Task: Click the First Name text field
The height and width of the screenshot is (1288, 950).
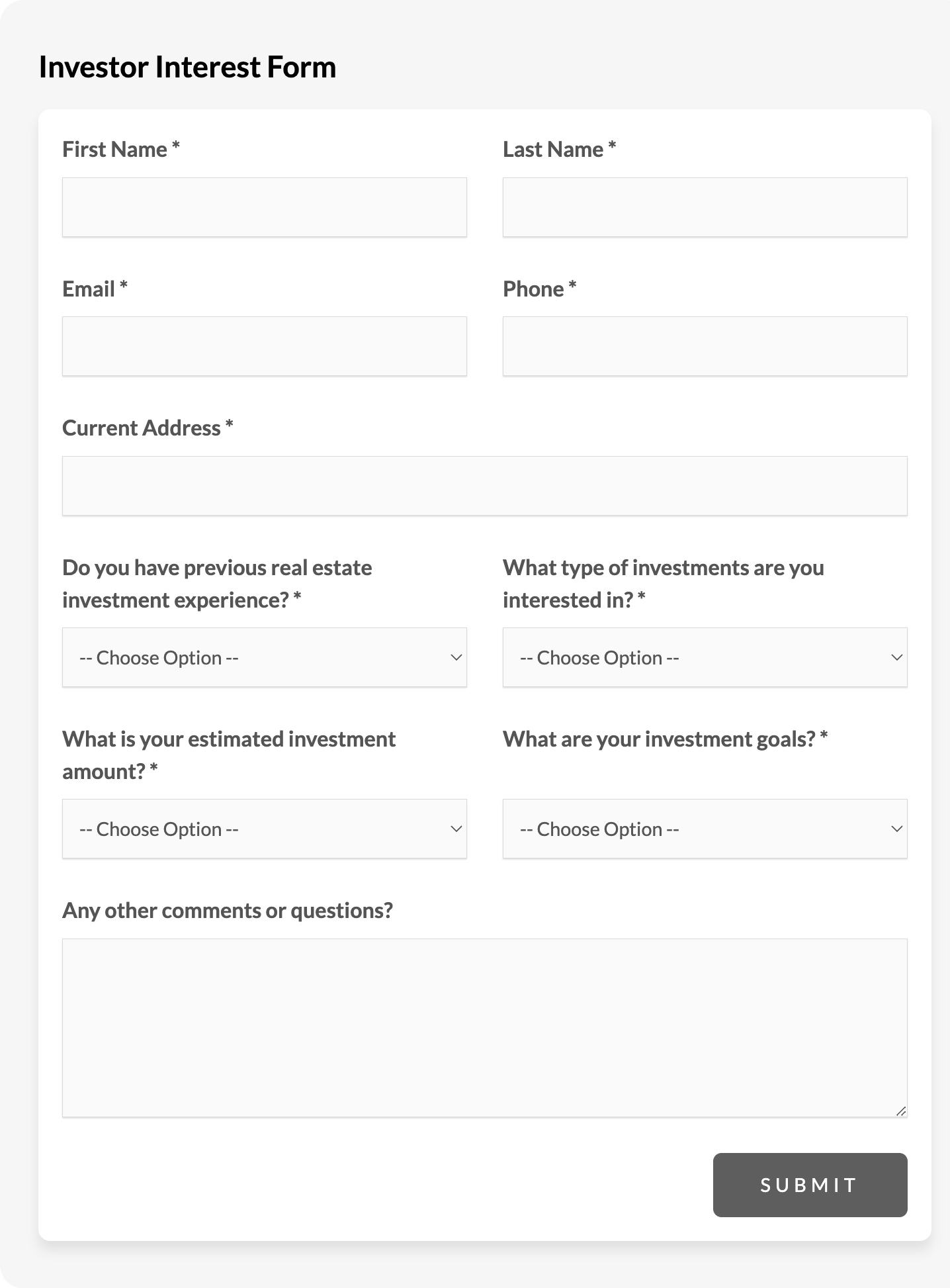Action: (264, 207)
